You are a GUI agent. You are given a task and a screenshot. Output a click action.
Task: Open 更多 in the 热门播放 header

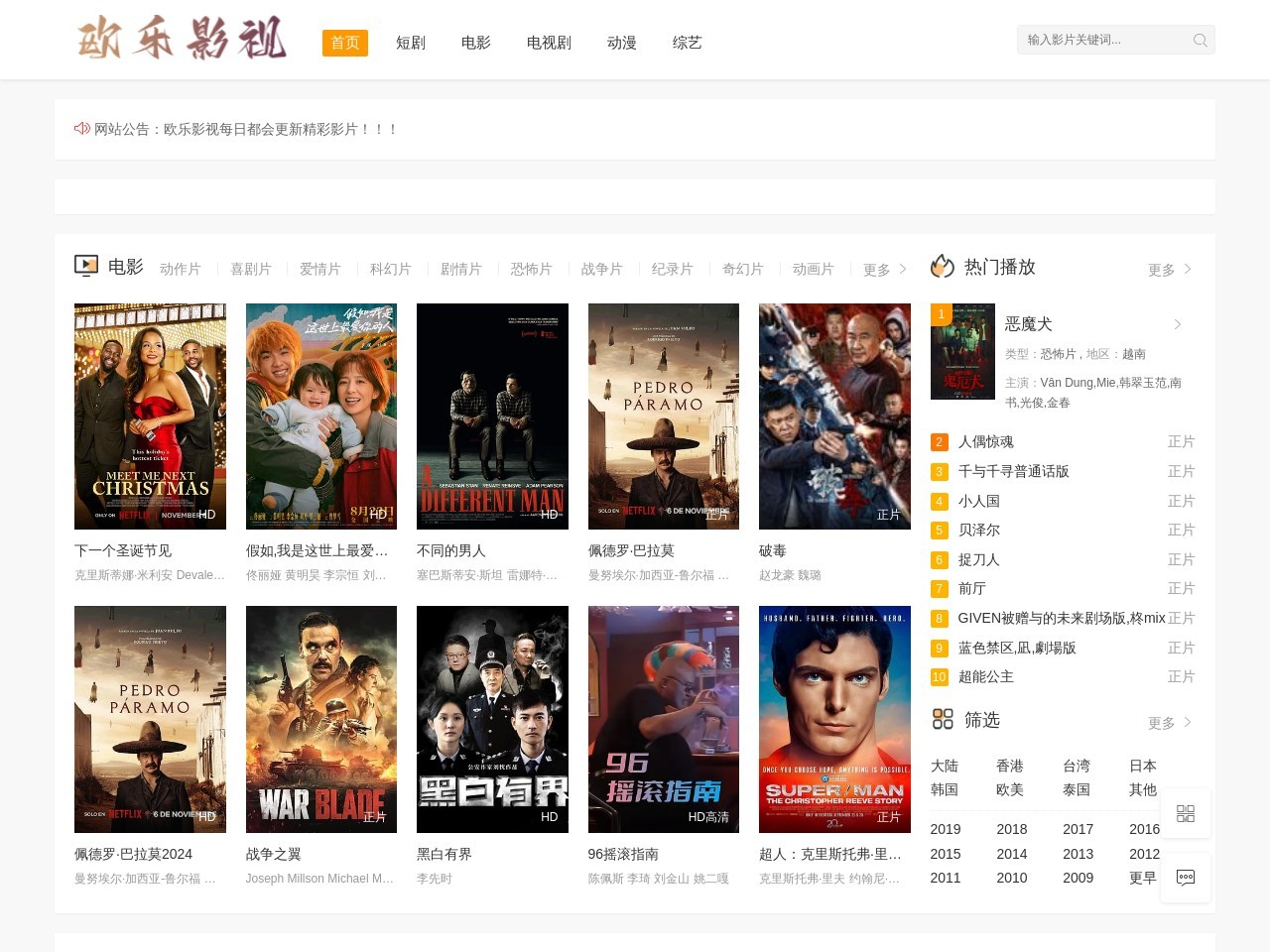click(1170, 270)
